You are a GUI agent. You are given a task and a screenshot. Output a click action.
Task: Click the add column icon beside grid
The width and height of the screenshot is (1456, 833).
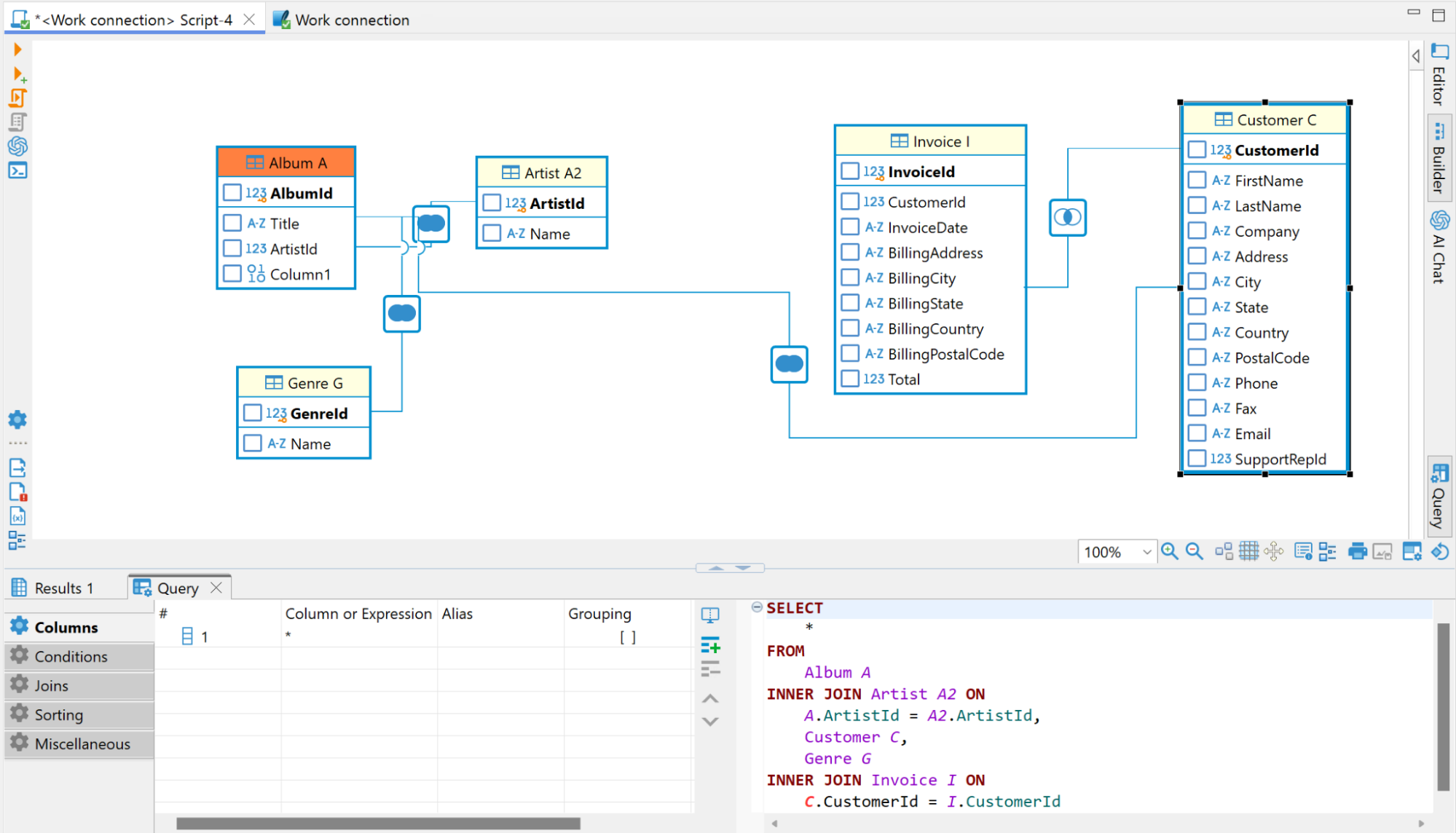710,645
